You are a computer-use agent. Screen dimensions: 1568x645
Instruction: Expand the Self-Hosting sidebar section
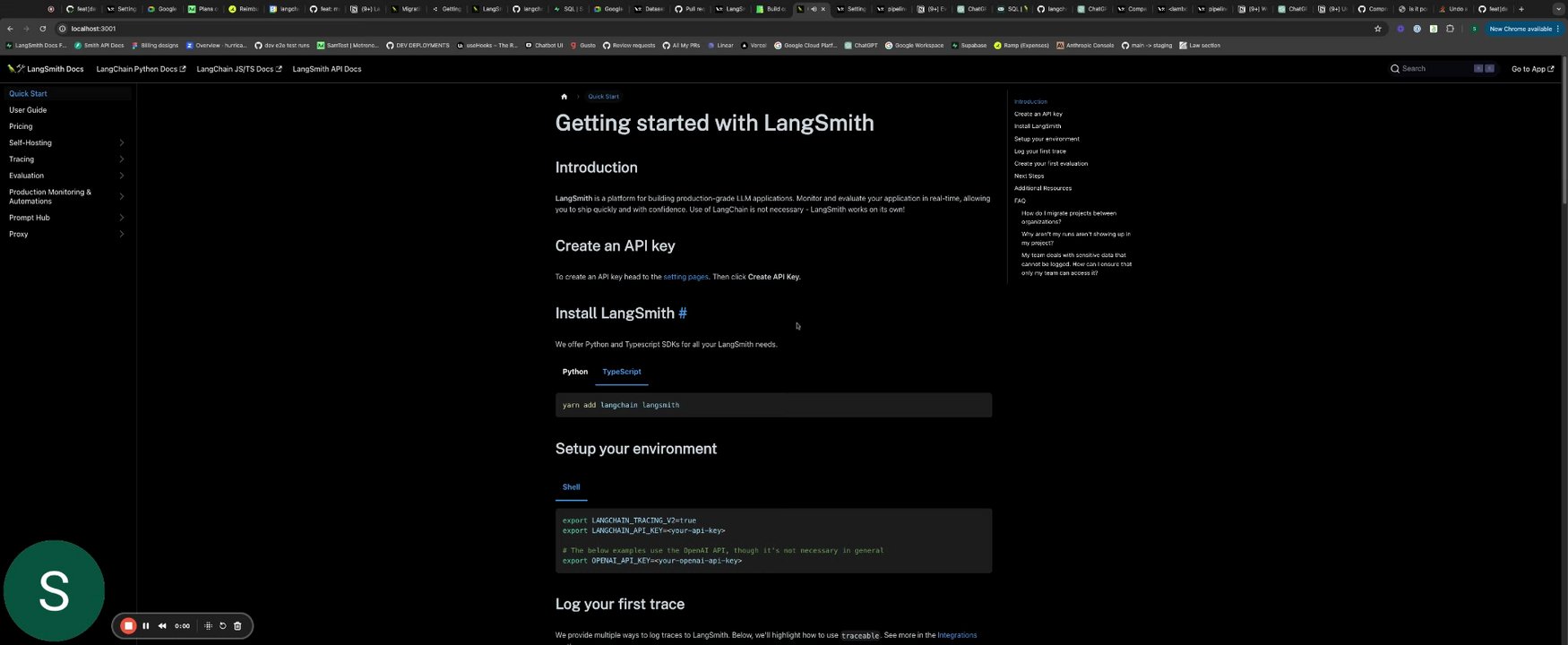pos(121,142)
